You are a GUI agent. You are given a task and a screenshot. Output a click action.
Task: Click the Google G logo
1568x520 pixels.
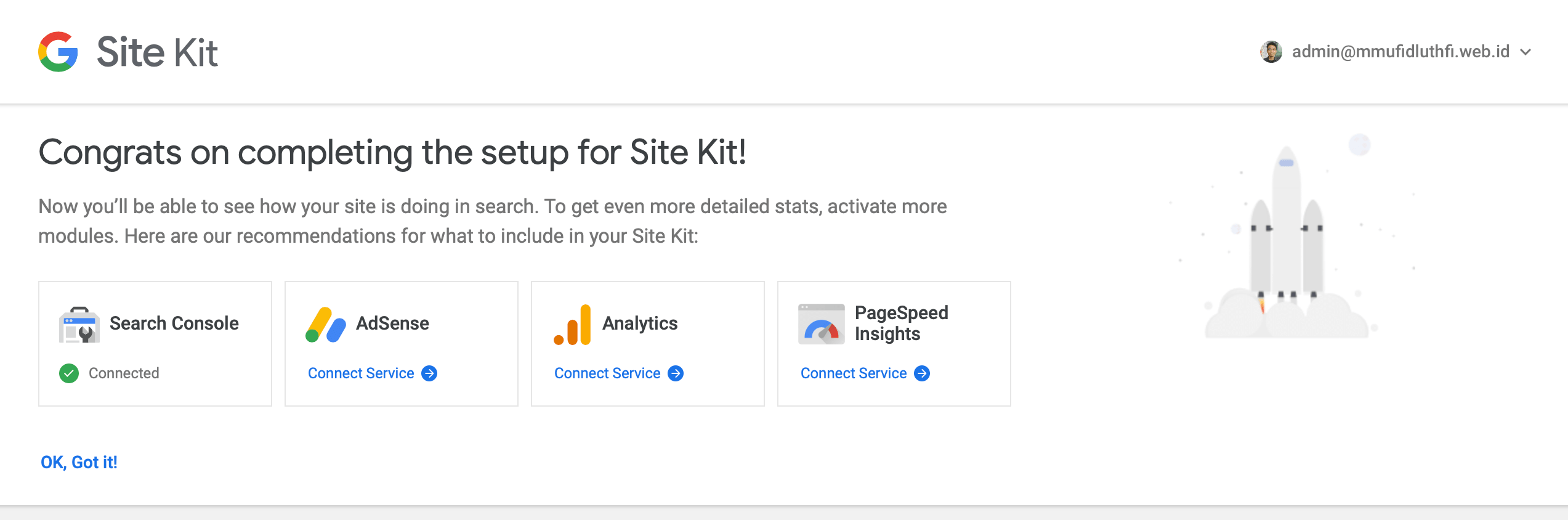pyautogui.click(x=58, y=52)
